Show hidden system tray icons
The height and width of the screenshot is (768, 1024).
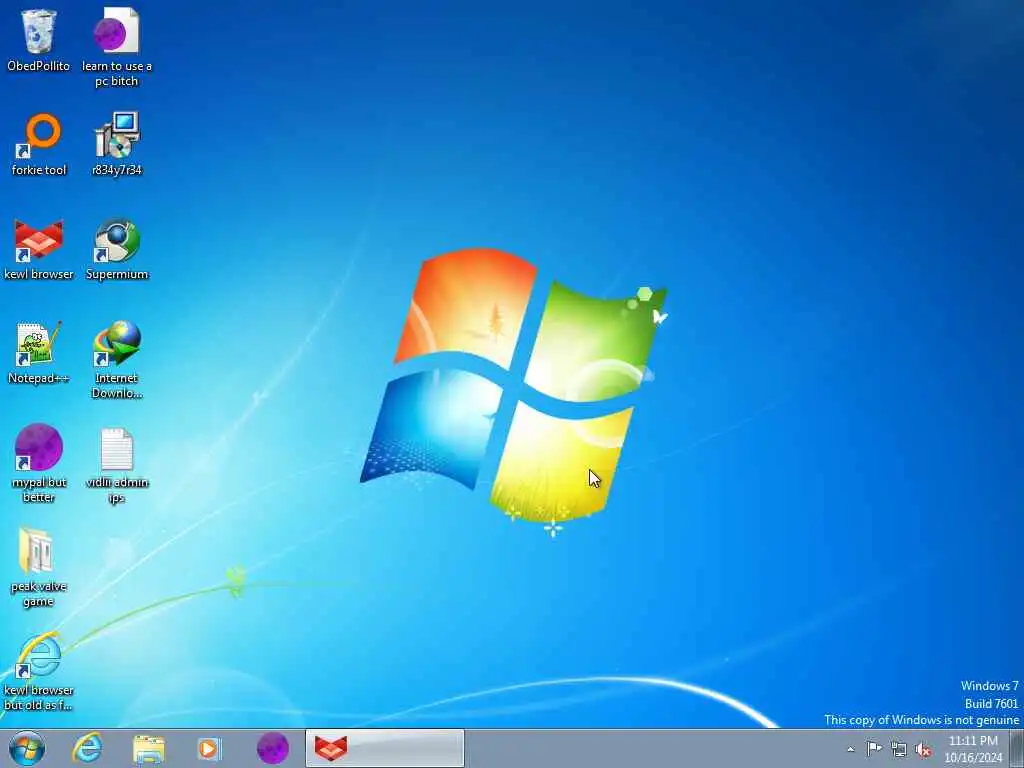coord(850,750)
